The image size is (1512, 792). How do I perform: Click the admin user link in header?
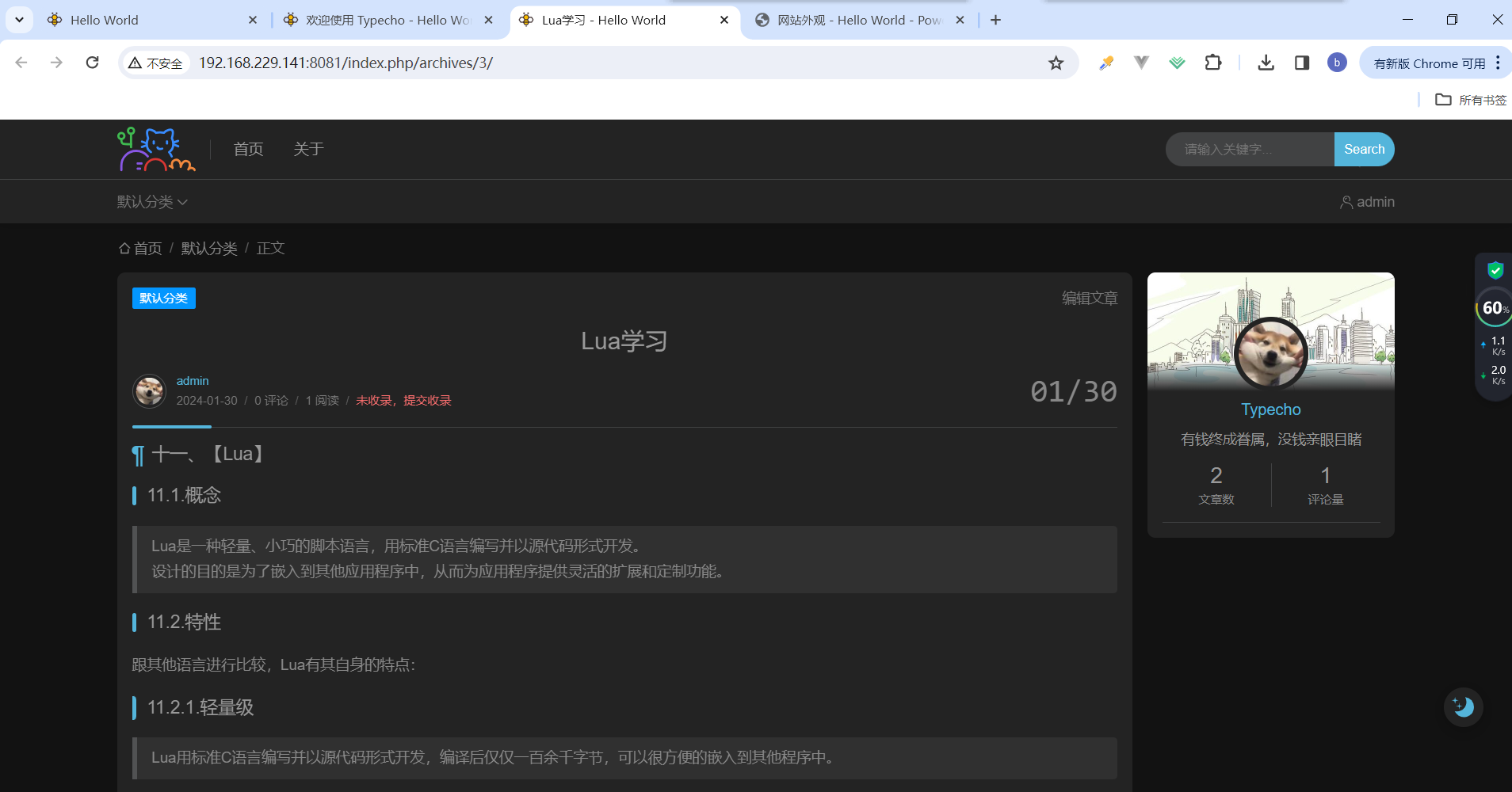(x=1367, y=202)
